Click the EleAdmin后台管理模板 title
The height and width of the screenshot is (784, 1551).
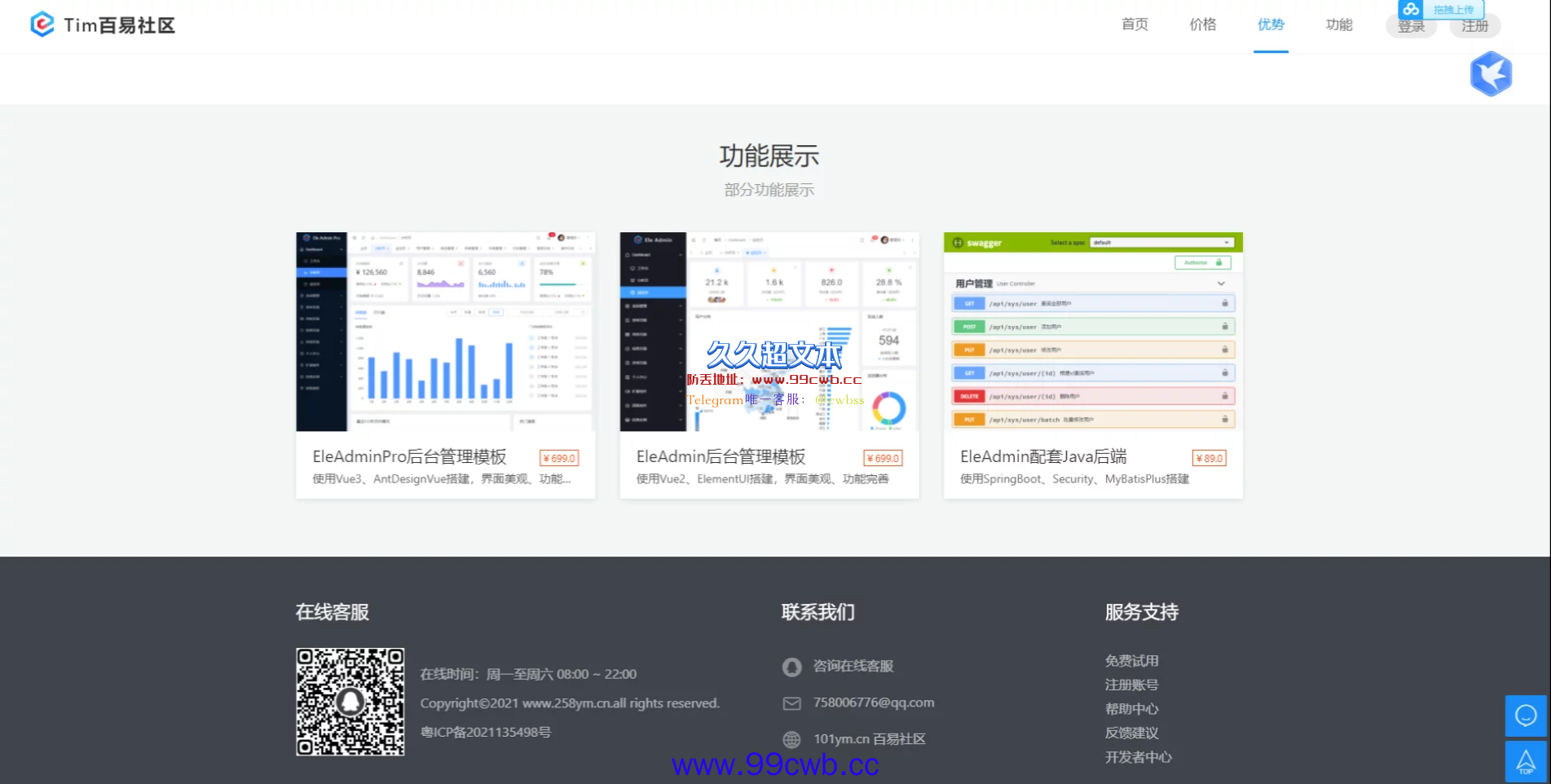pos(720,457)
